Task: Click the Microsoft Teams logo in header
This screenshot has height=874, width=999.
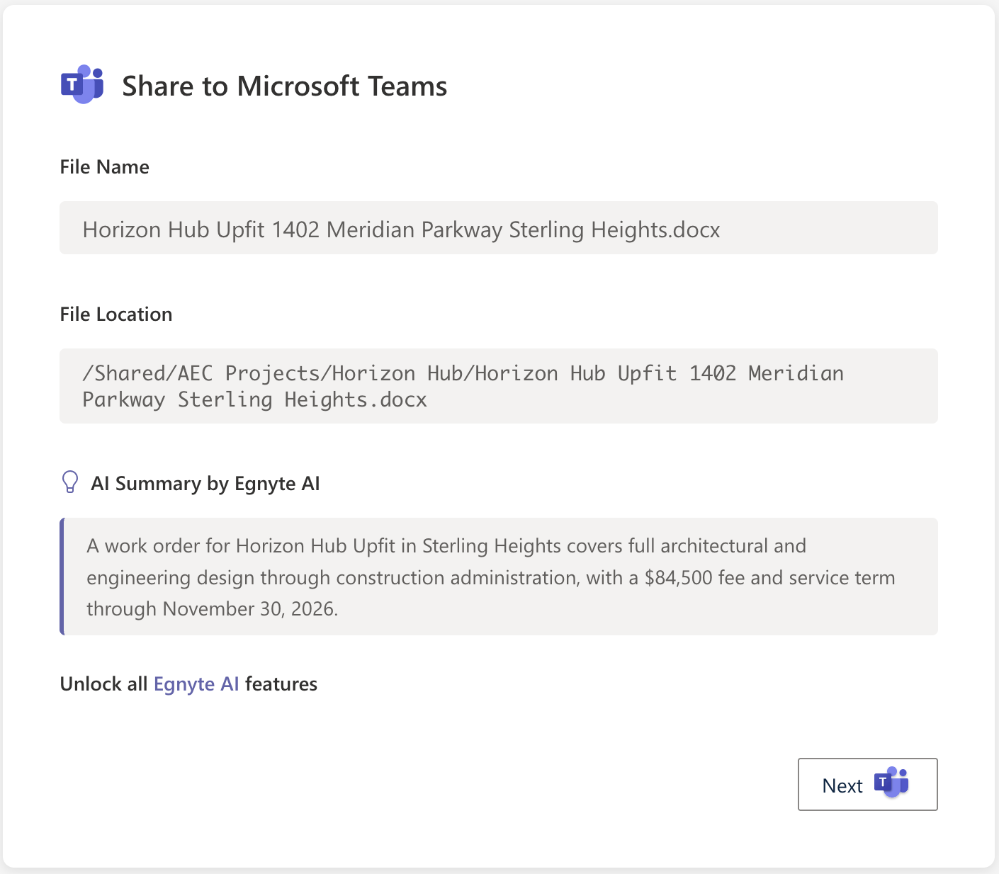Action: tap(82, 84)
